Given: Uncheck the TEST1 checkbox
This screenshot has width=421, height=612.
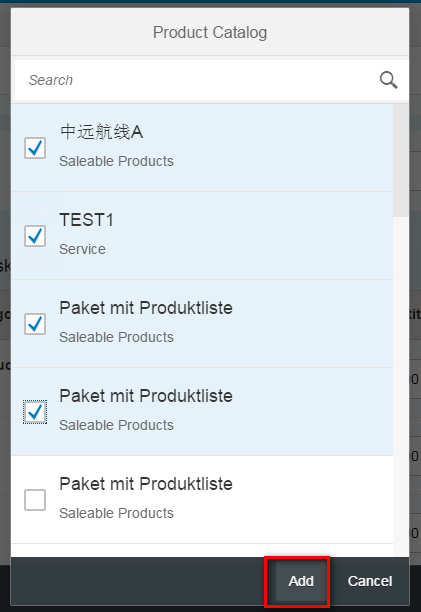Looking at the screenshot, I should 35,236.
